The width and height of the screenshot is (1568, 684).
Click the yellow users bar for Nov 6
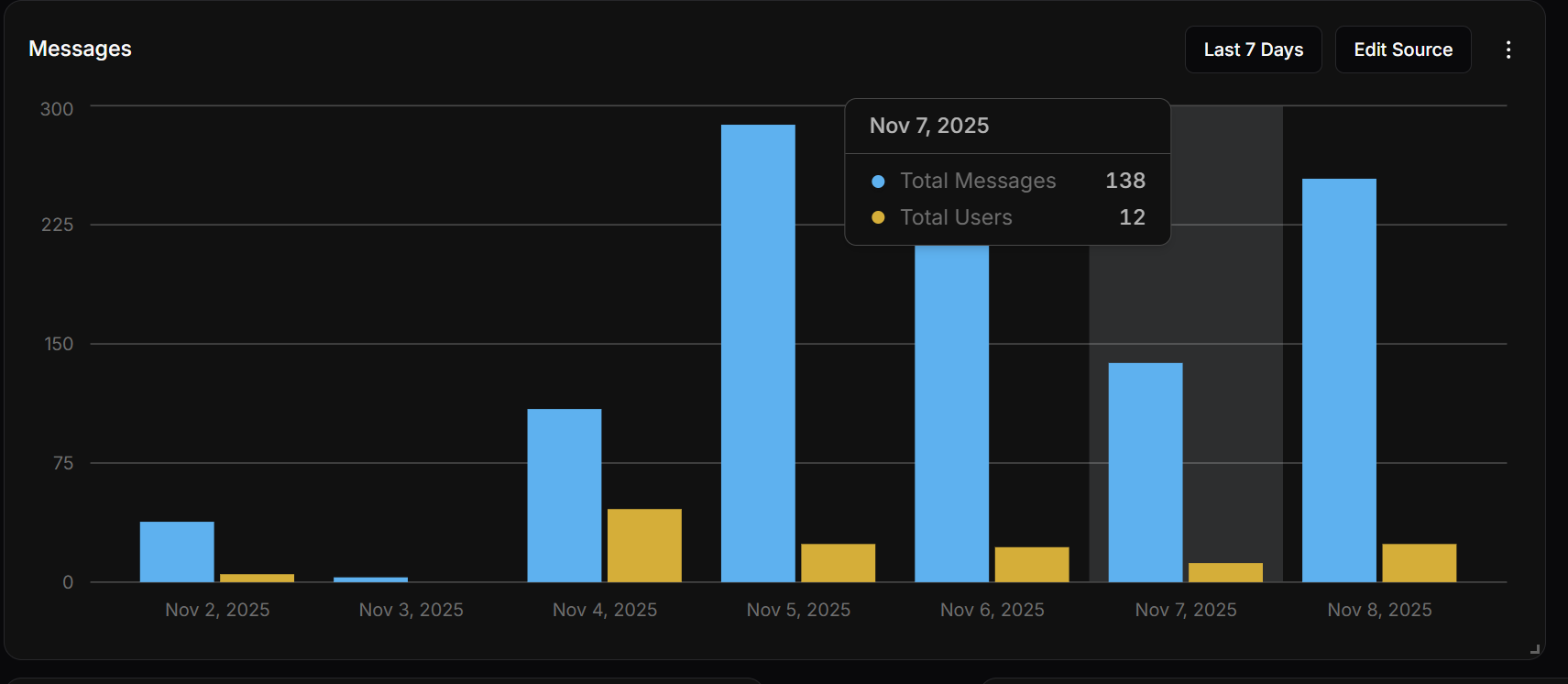(1032, 565)
